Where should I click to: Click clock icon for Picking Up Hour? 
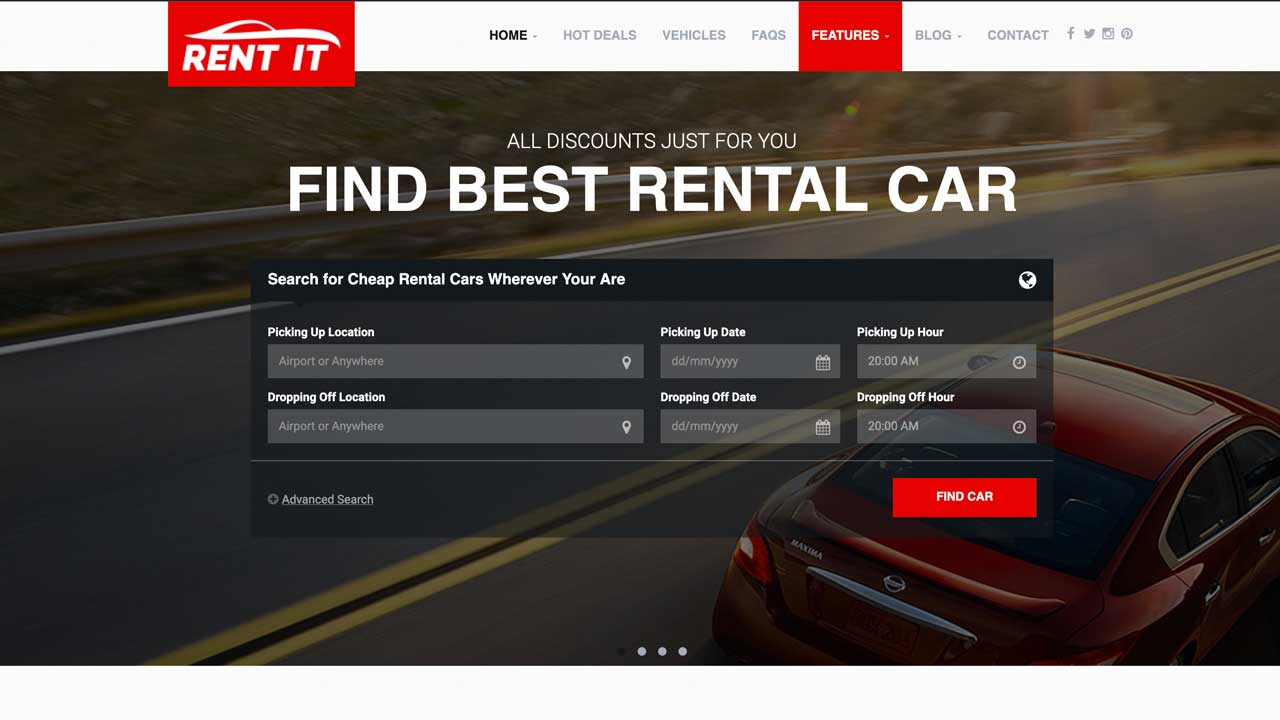point(1019,362)
